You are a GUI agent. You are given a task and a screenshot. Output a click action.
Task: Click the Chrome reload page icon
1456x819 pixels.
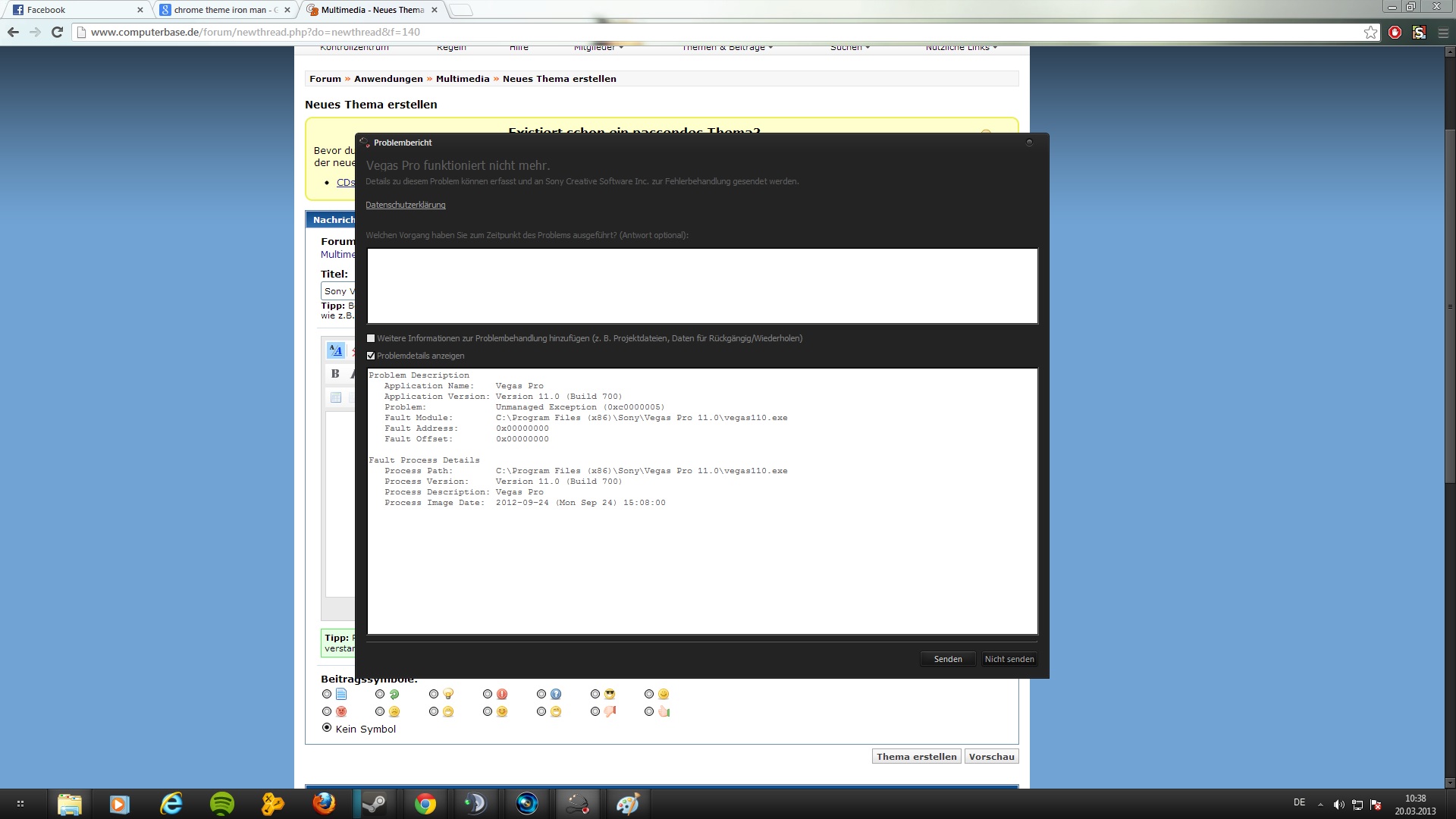pyautogui.click(x=57, y=32)
